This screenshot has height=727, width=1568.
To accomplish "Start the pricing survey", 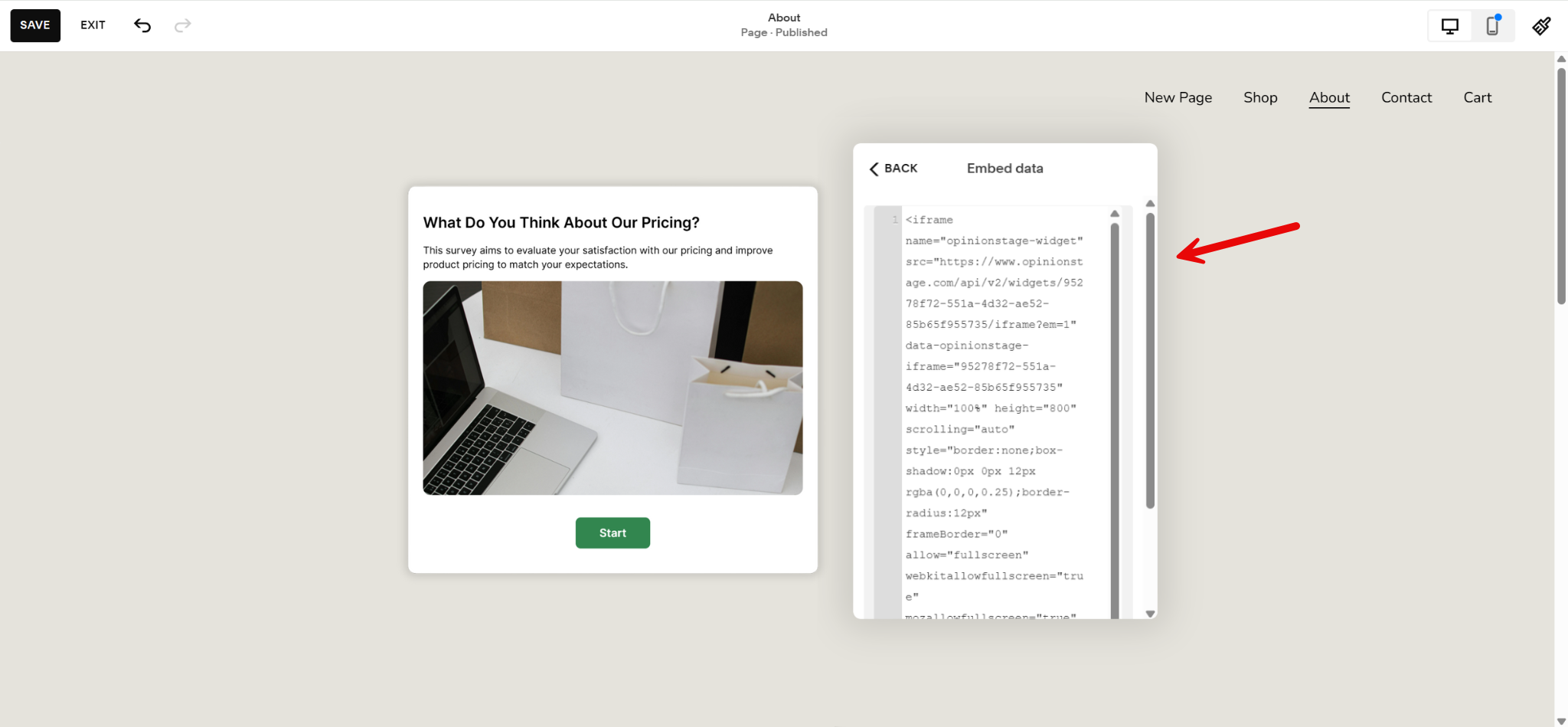I will pyautogui.click(x=612, y=532).
